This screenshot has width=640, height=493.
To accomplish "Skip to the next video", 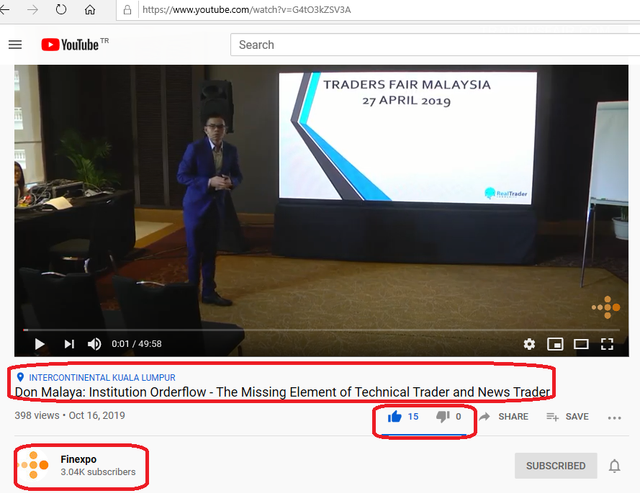I will (69, 344).
